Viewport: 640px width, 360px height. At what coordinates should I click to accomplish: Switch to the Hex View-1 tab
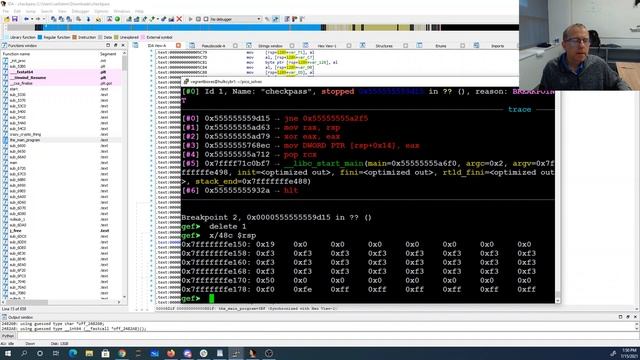pos(327,46)
